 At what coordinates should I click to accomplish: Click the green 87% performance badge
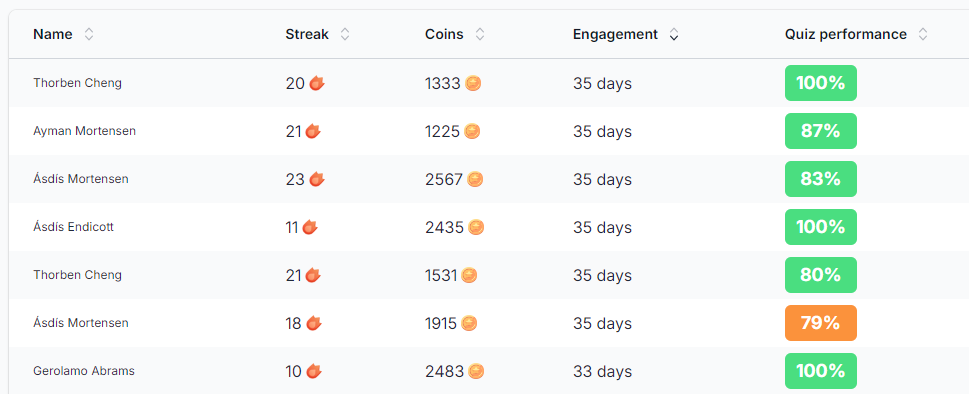[821, 131]
